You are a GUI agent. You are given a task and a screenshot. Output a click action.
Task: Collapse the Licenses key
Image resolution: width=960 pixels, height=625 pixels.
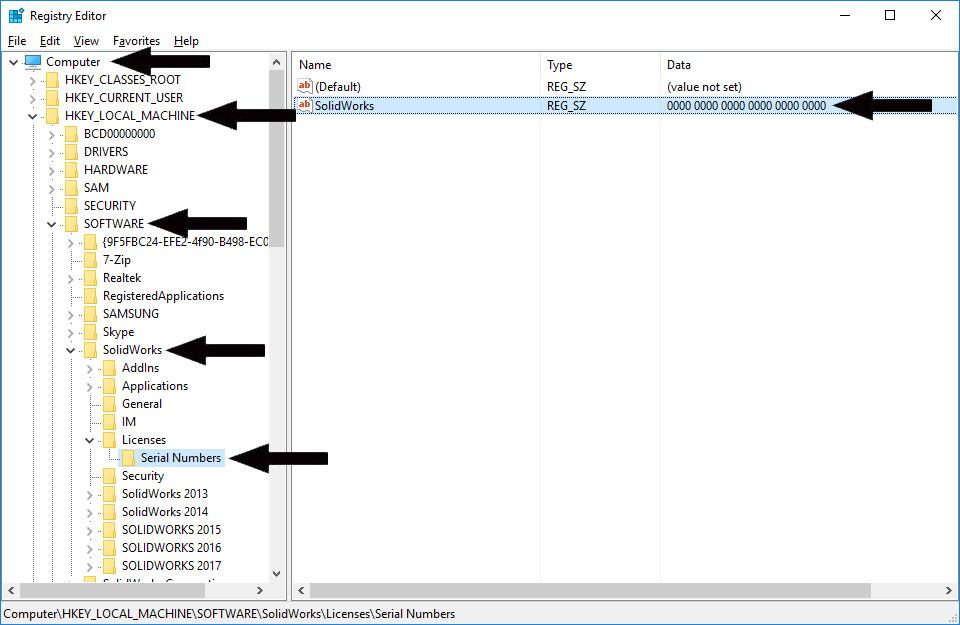(x=89, y=441)
